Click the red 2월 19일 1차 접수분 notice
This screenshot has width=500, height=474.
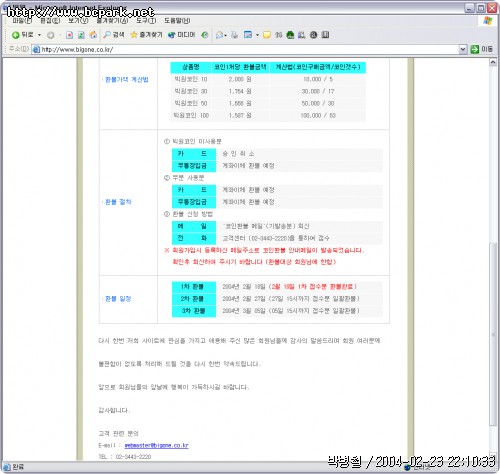[x=313, y=287]
